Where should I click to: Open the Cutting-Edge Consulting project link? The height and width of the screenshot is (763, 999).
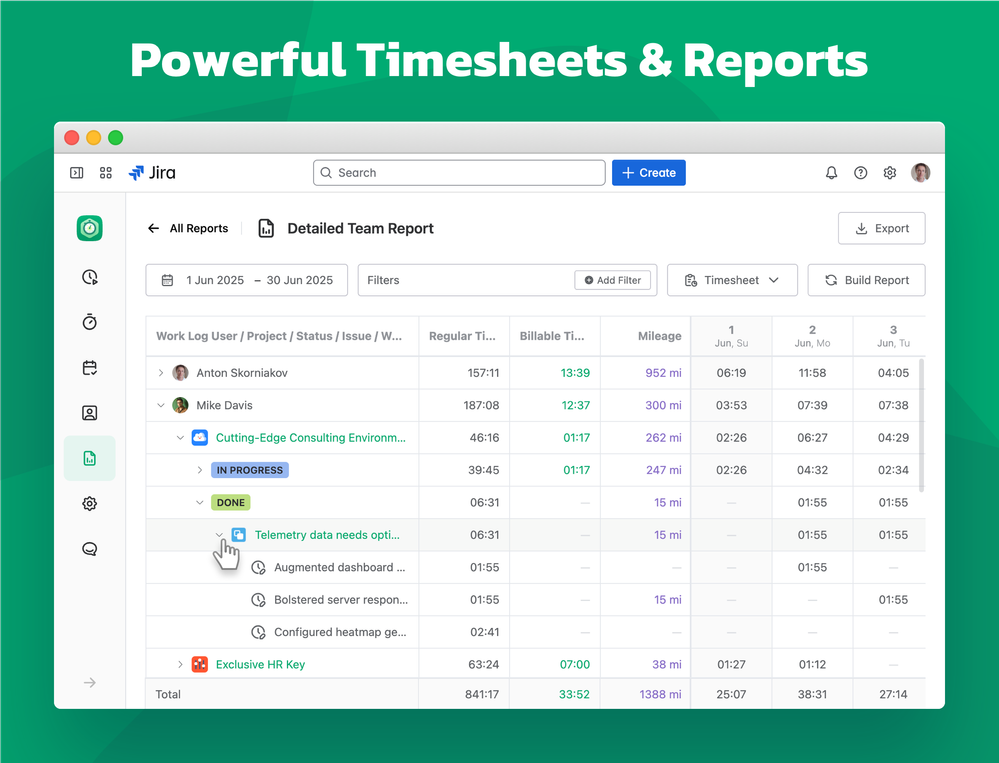[310, 438]
